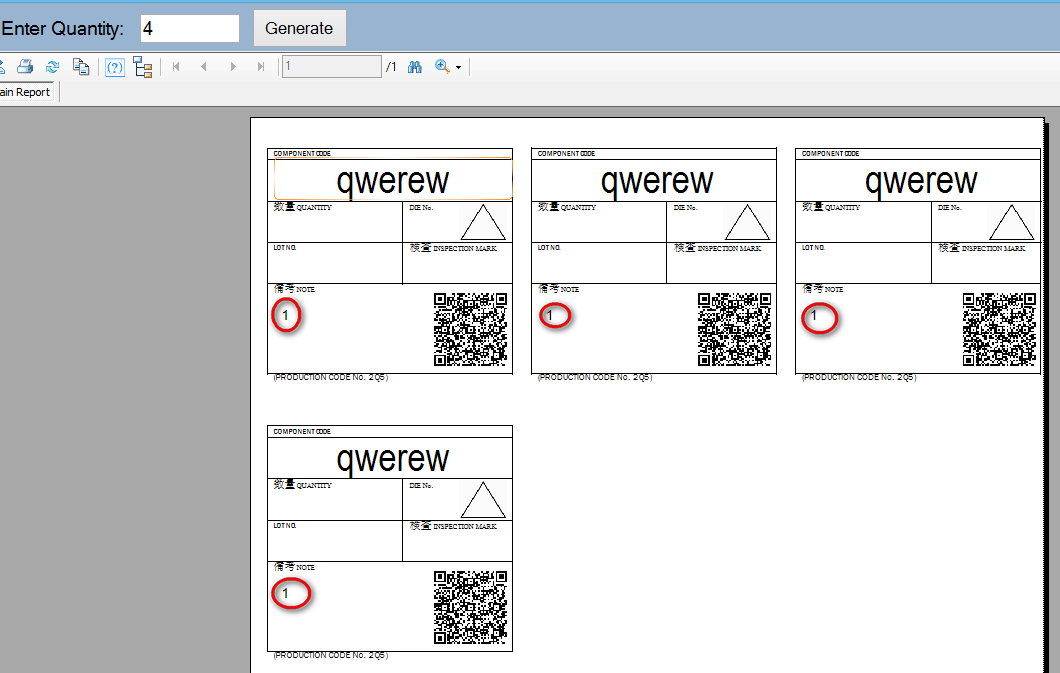Toggle the group tree icon
The height and width of the screenshot is (673, 1060).
143,67
